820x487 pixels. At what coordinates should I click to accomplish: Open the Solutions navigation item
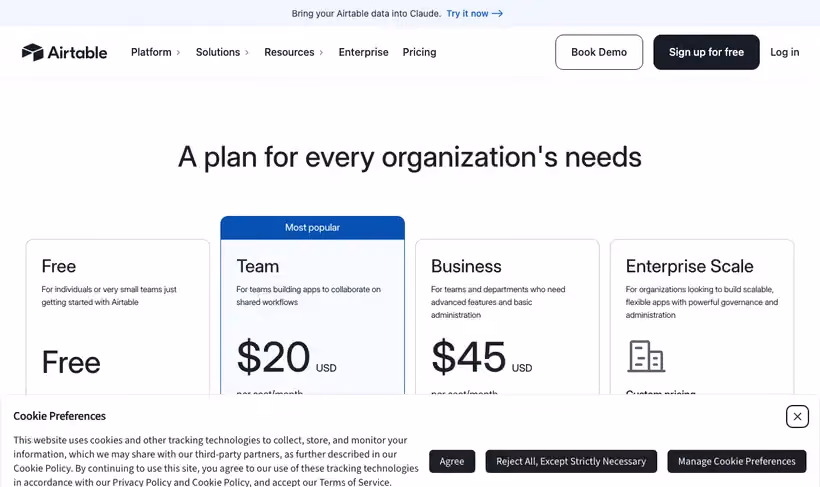(x=218, y=52)
